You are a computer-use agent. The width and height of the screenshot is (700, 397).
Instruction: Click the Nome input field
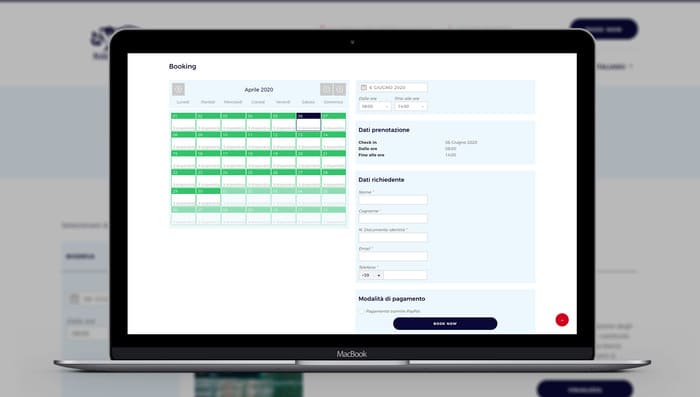pyautogui.click(x=393, y=200)
